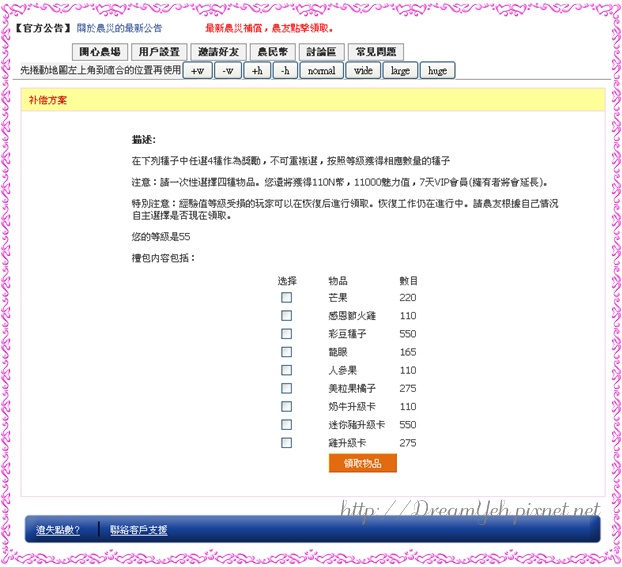Set layout to large size

[x=400, y=71]
